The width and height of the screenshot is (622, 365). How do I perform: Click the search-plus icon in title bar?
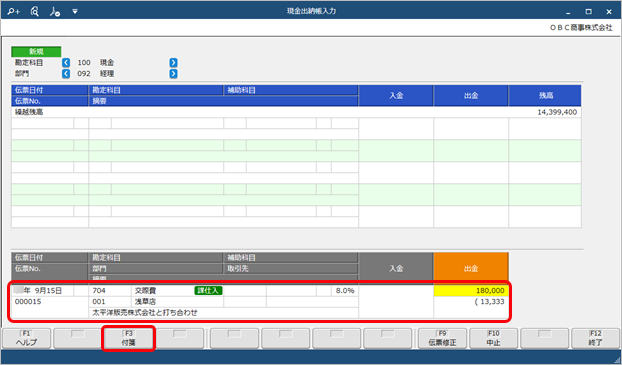click(13, 12)
